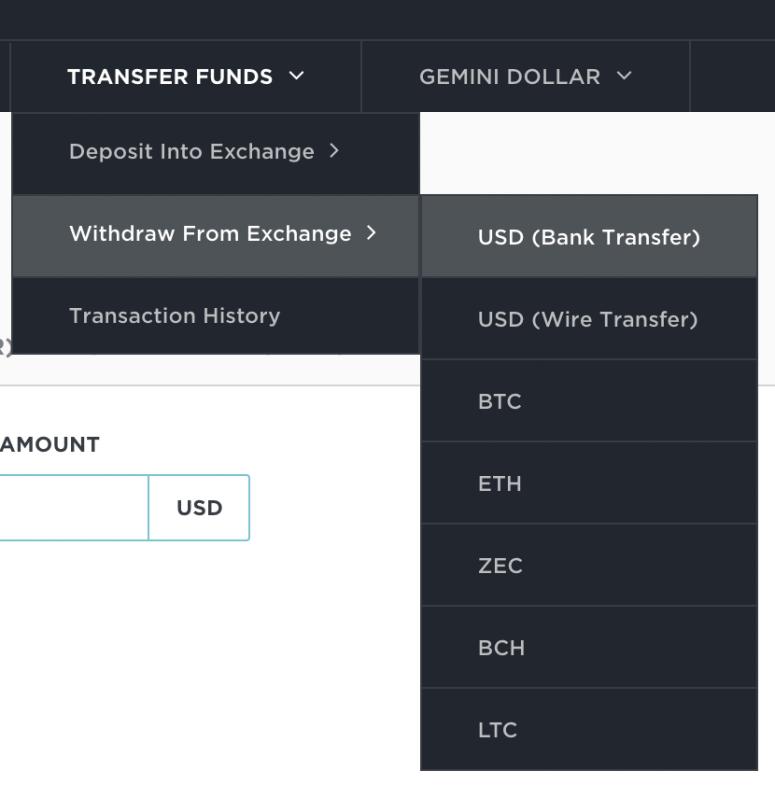Open Transaction History

[175, 316]
